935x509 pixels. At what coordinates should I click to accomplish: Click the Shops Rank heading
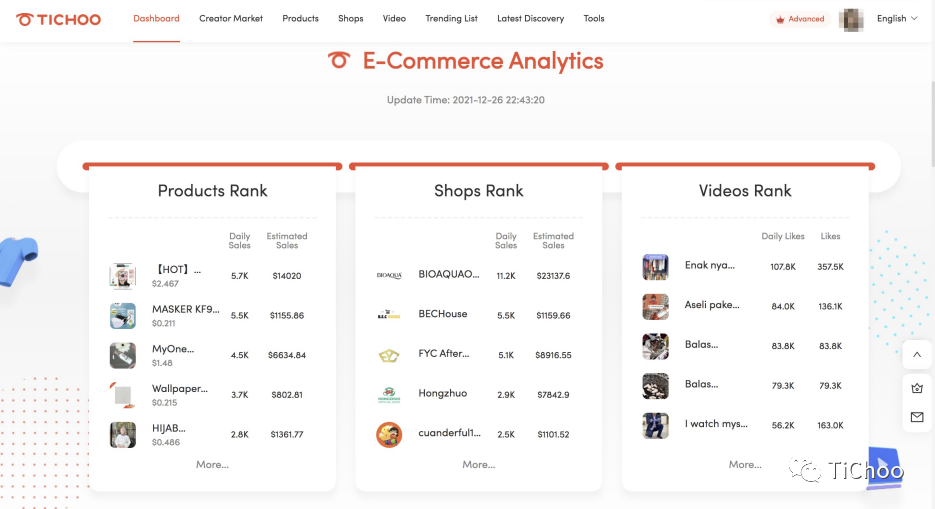[479, 191]
